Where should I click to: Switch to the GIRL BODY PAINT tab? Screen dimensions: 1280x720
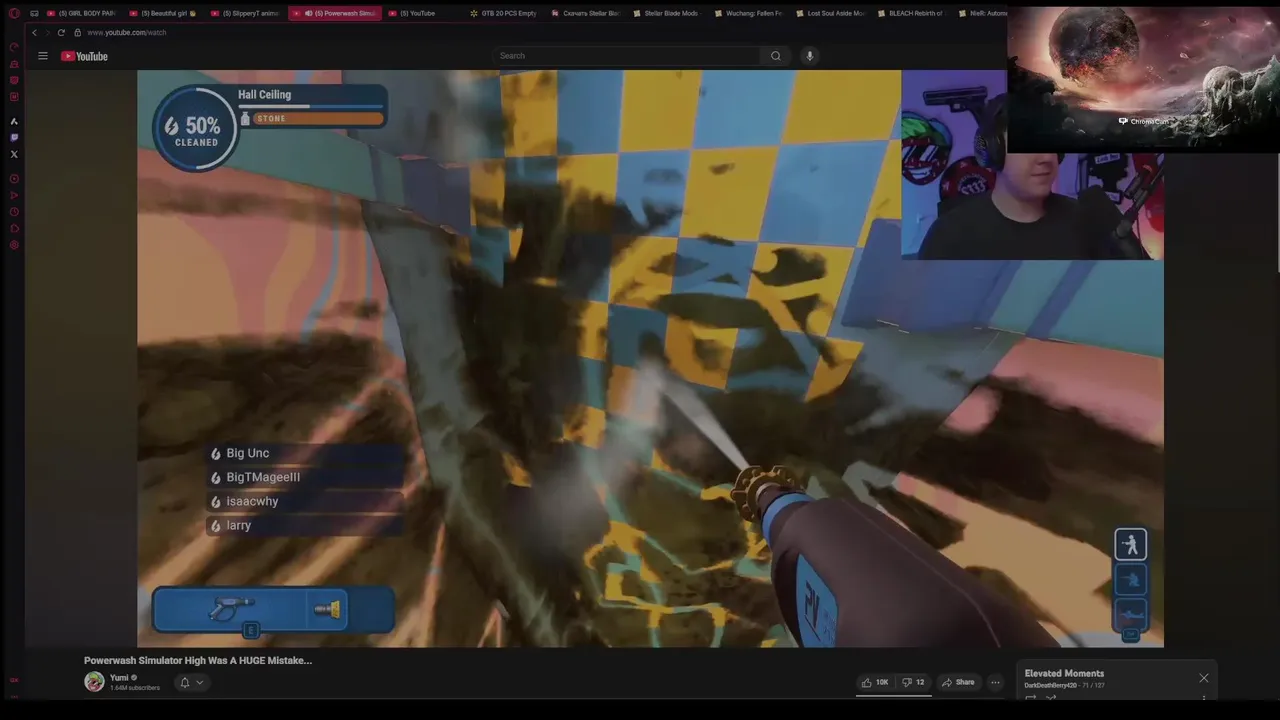click(82, 13)
